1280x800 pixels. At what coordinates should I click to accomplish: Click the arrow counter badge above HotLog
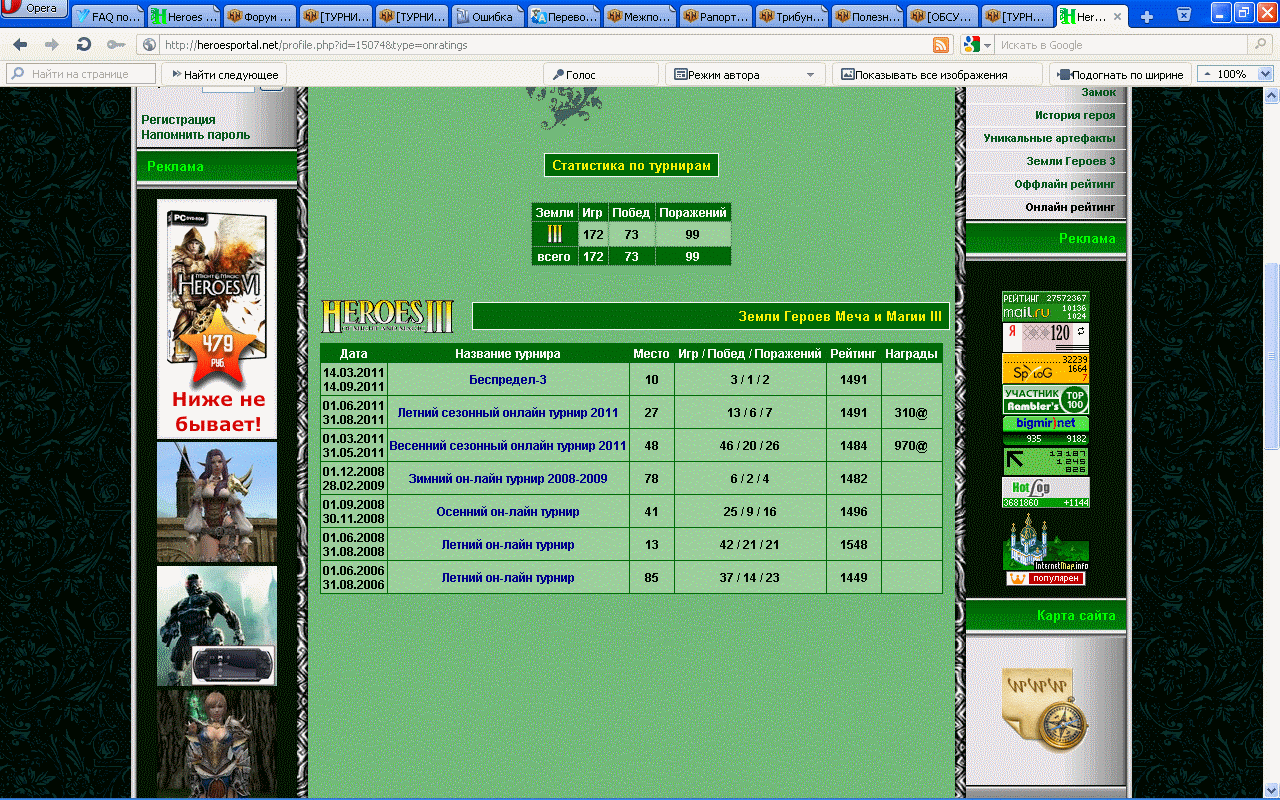point(1046,461)
